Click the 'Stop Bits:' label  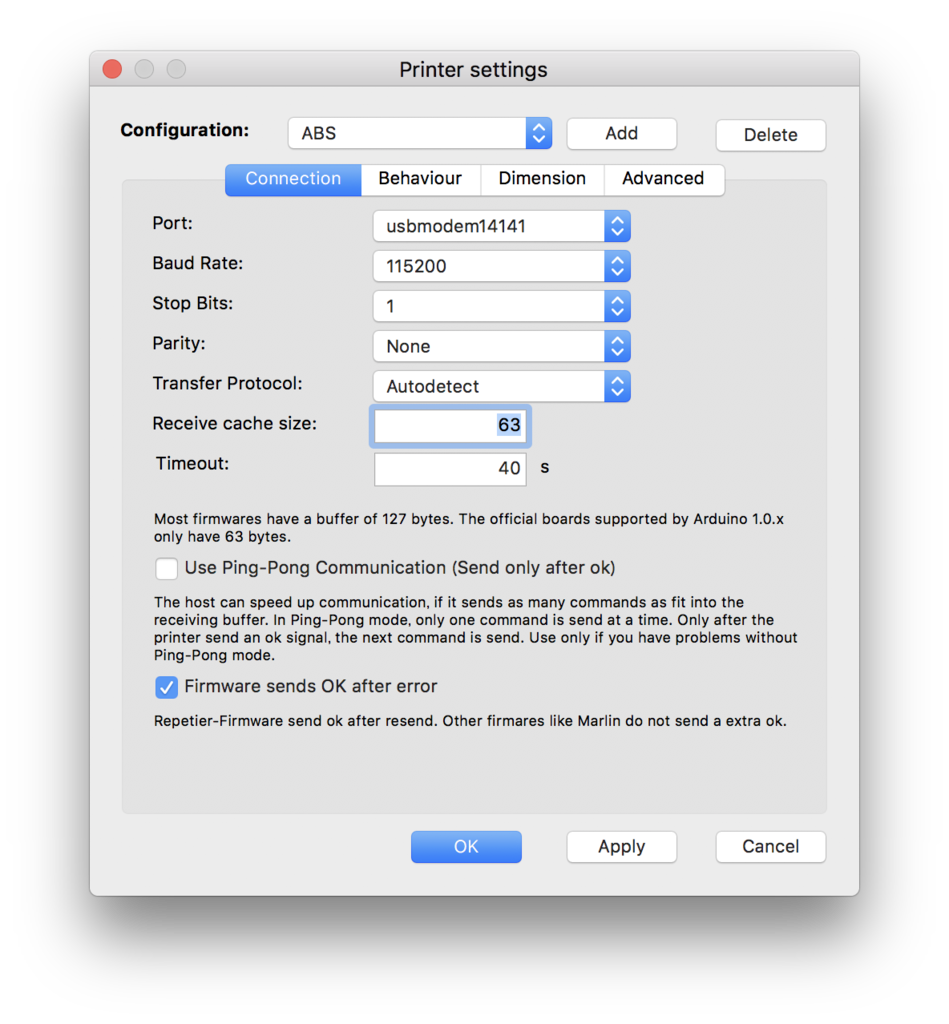[193, 304]
